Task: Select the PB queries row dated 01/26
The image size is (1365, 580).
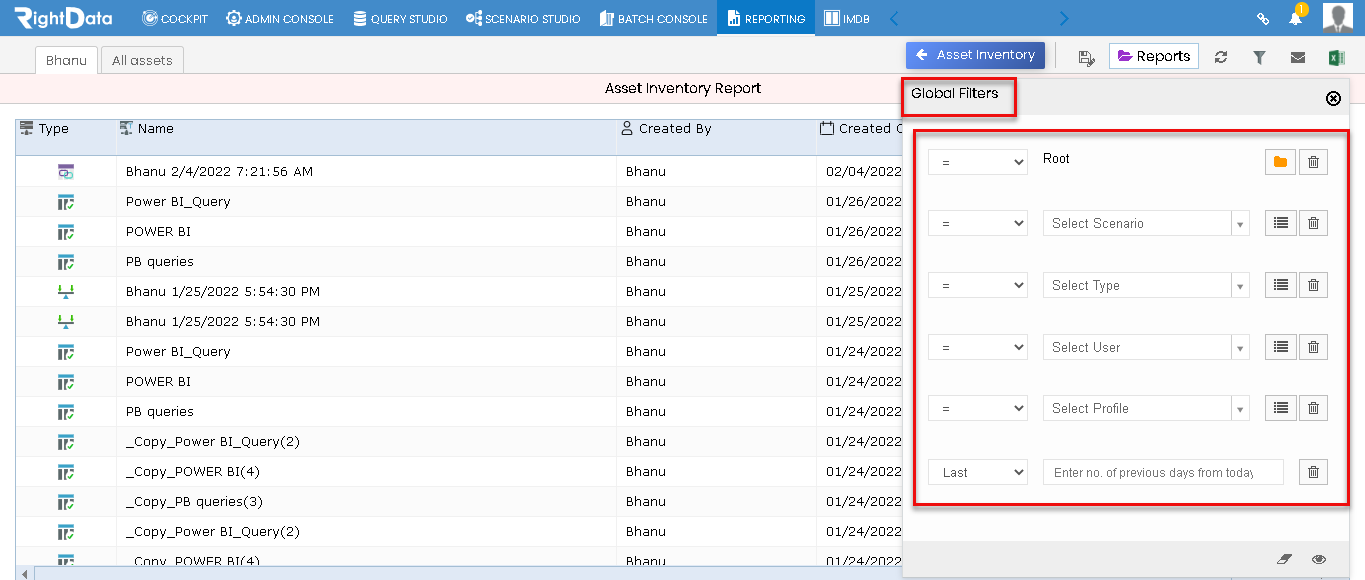Action: [459, 261]
